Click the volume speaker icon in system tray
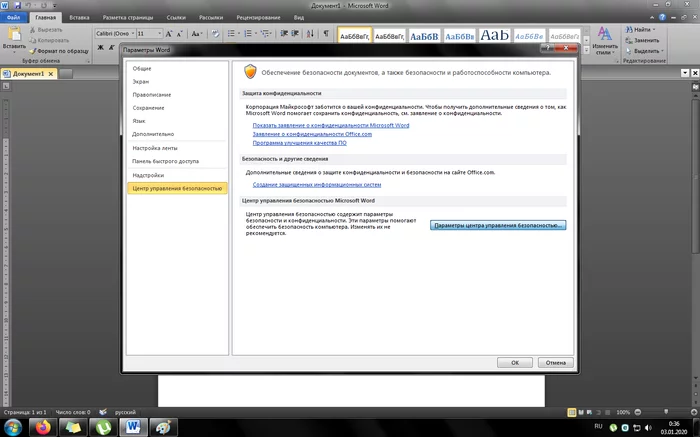Screen dimensions: 700x437 point(649,428)
